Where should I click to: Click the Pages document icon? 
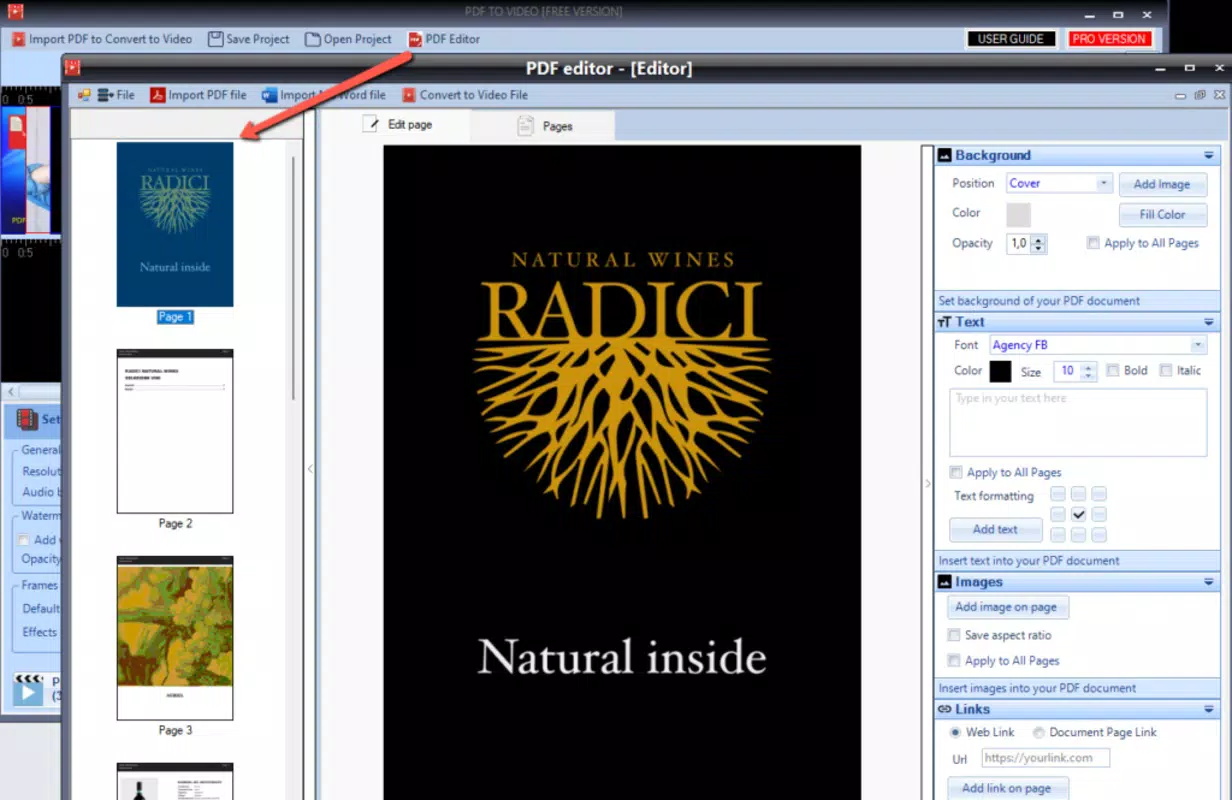[x=525, y=126]
